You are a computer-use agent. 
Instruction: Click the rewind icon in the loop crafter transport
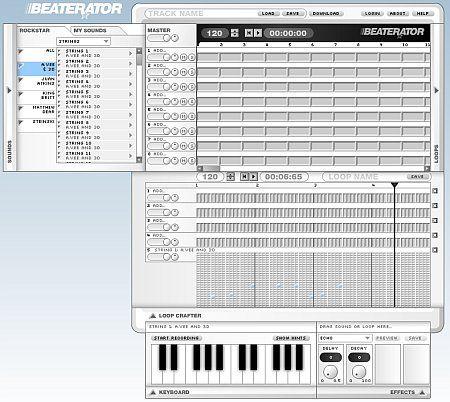click(245, 177)
